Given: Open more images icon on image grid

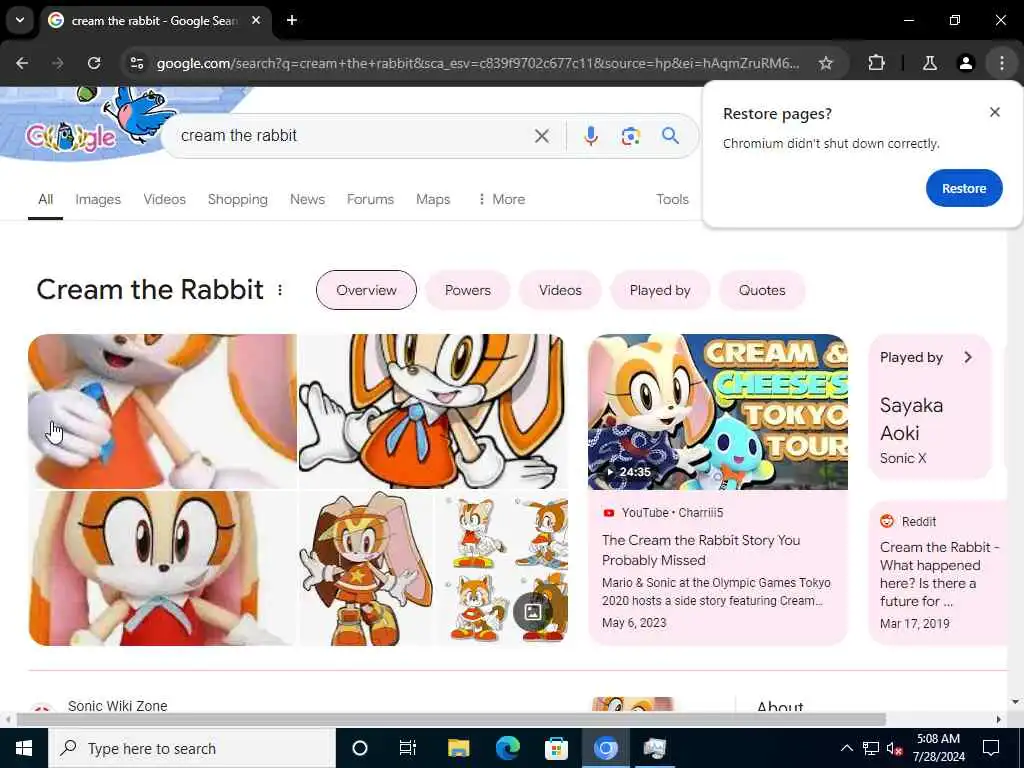Looking at the screenshot, I should (x=533, y=612).
